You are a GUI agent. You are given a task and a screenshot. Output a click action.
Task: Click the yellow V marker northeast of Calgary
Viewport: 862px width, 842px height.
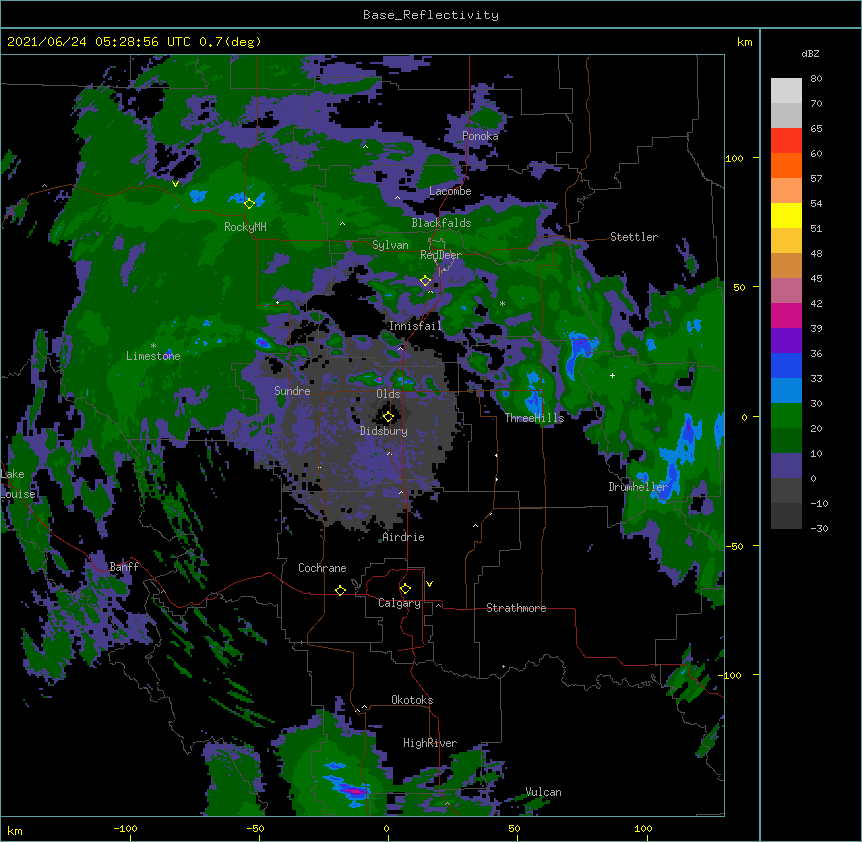(429, 584)
